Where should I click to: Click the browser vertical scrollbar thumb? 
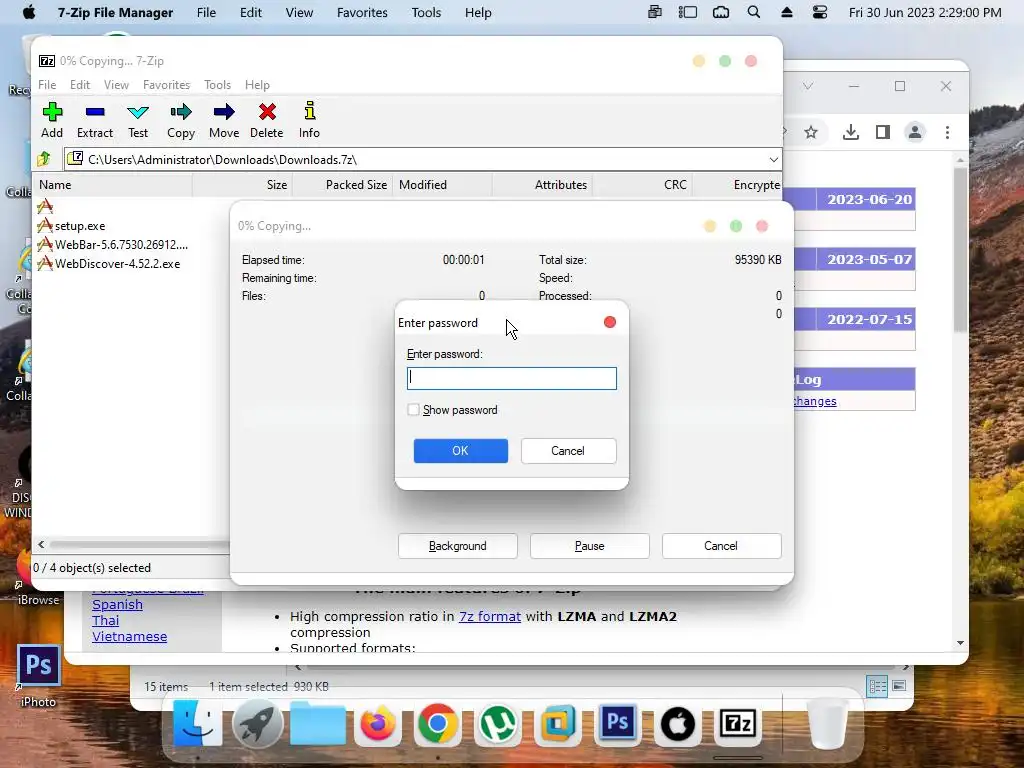960,249
